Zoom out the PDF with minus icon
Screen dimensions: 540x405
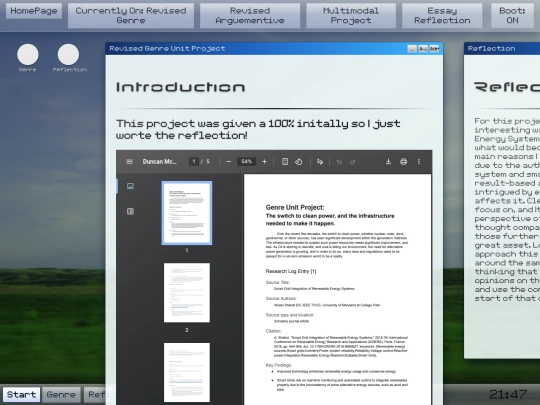[228, 162]
